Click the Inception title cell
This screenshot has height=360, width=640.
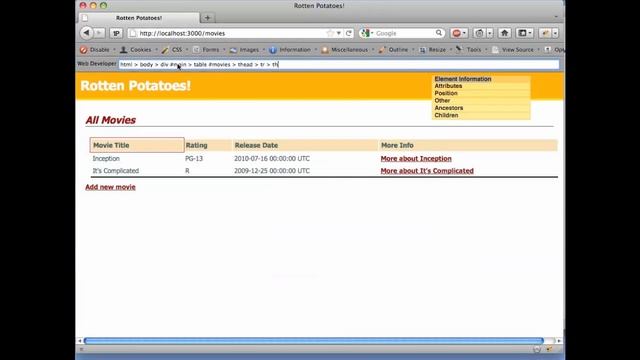[106, 158]
